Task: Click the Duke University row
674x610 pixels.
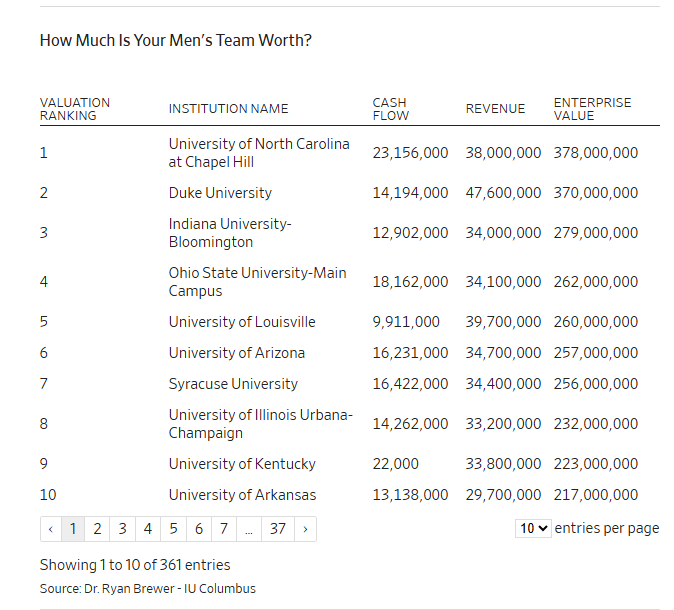Action: [220, 193]
